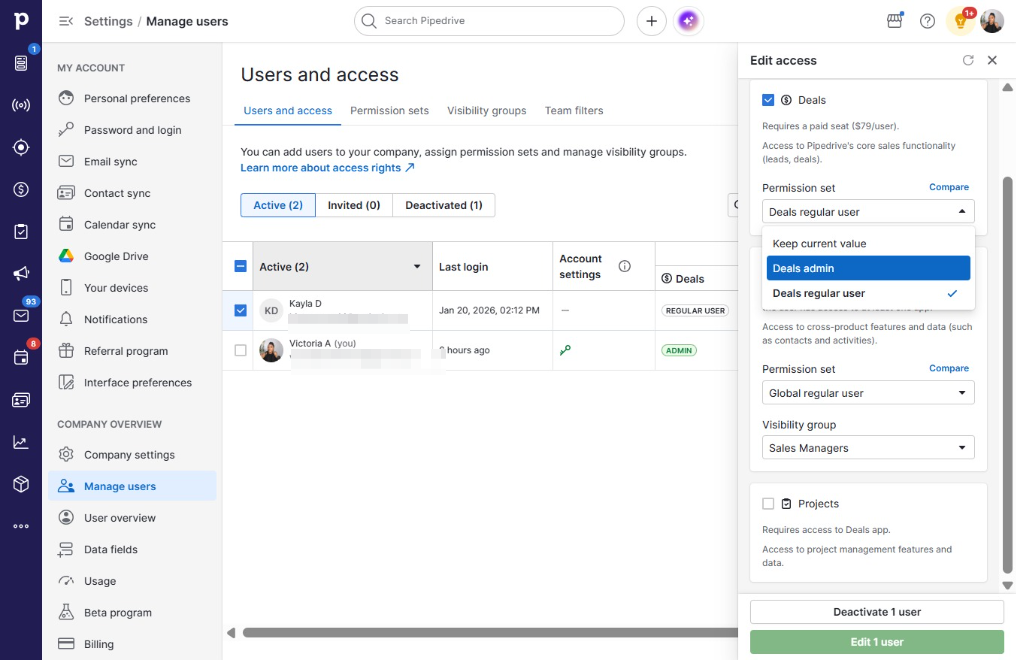Open the user profile avatar menu
This screenshot has height=660, width=1016.
pos(991,21)
